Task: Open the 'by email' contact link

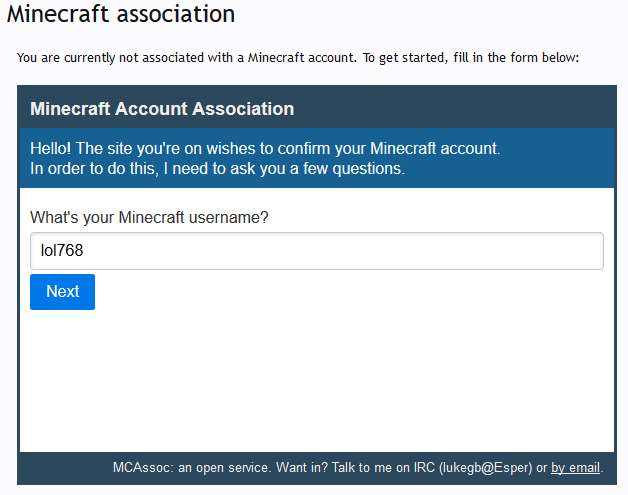Action: [x=575, y=467]
